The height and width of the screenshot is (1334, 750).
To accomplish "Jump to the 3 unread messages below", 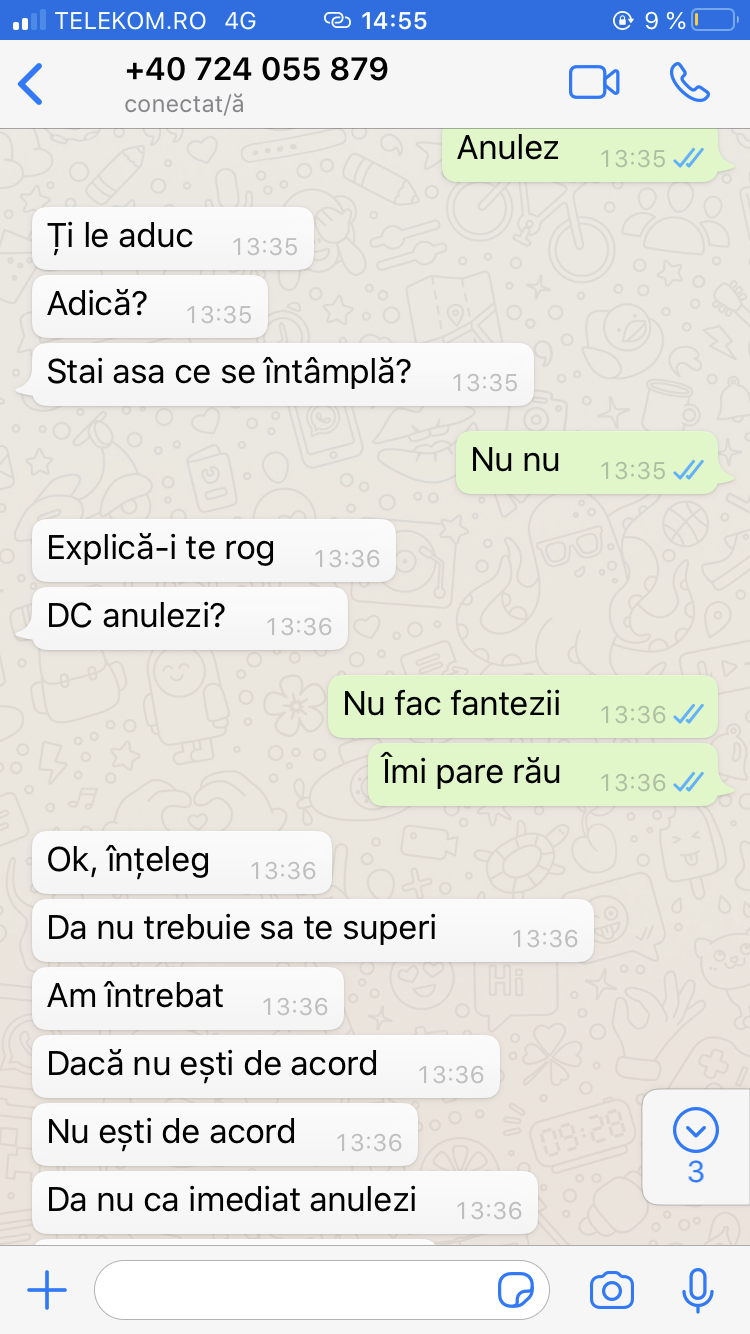I will (696, 1146).
